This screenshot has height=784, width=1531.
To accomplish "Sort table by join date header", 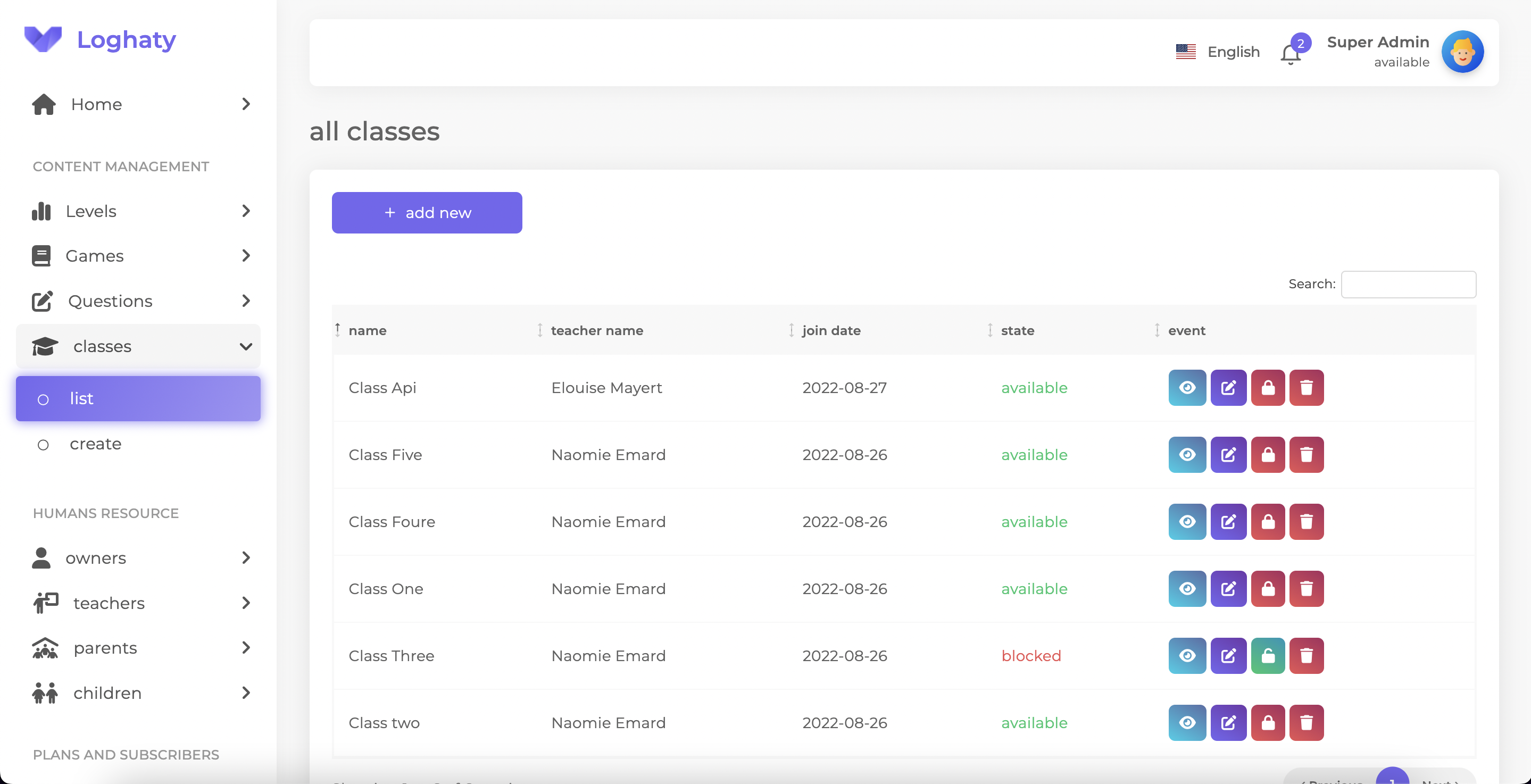I will (x=831, y=330).
